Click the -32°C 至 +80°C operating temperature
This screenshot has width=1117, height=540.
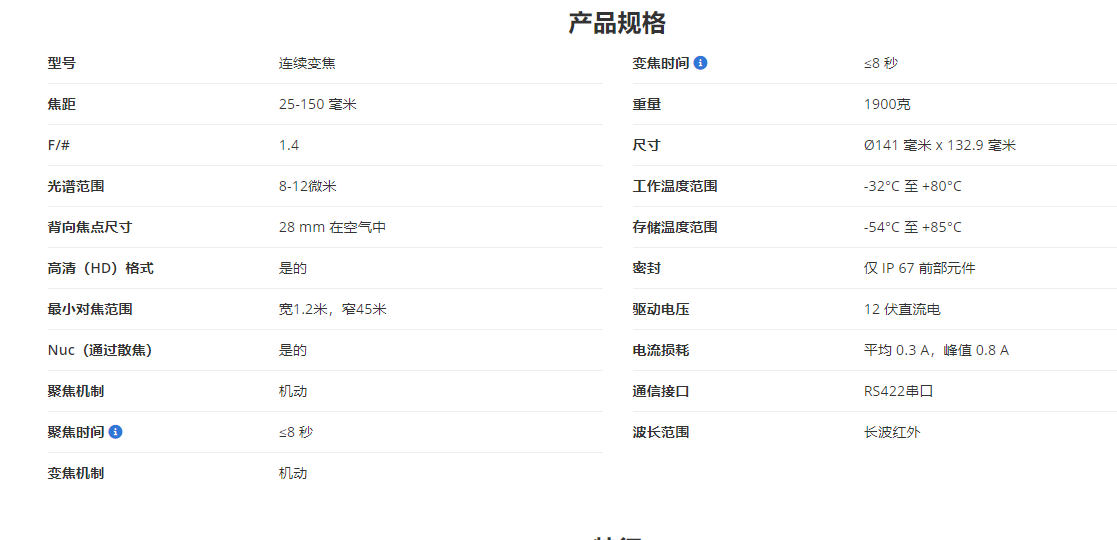912,186
